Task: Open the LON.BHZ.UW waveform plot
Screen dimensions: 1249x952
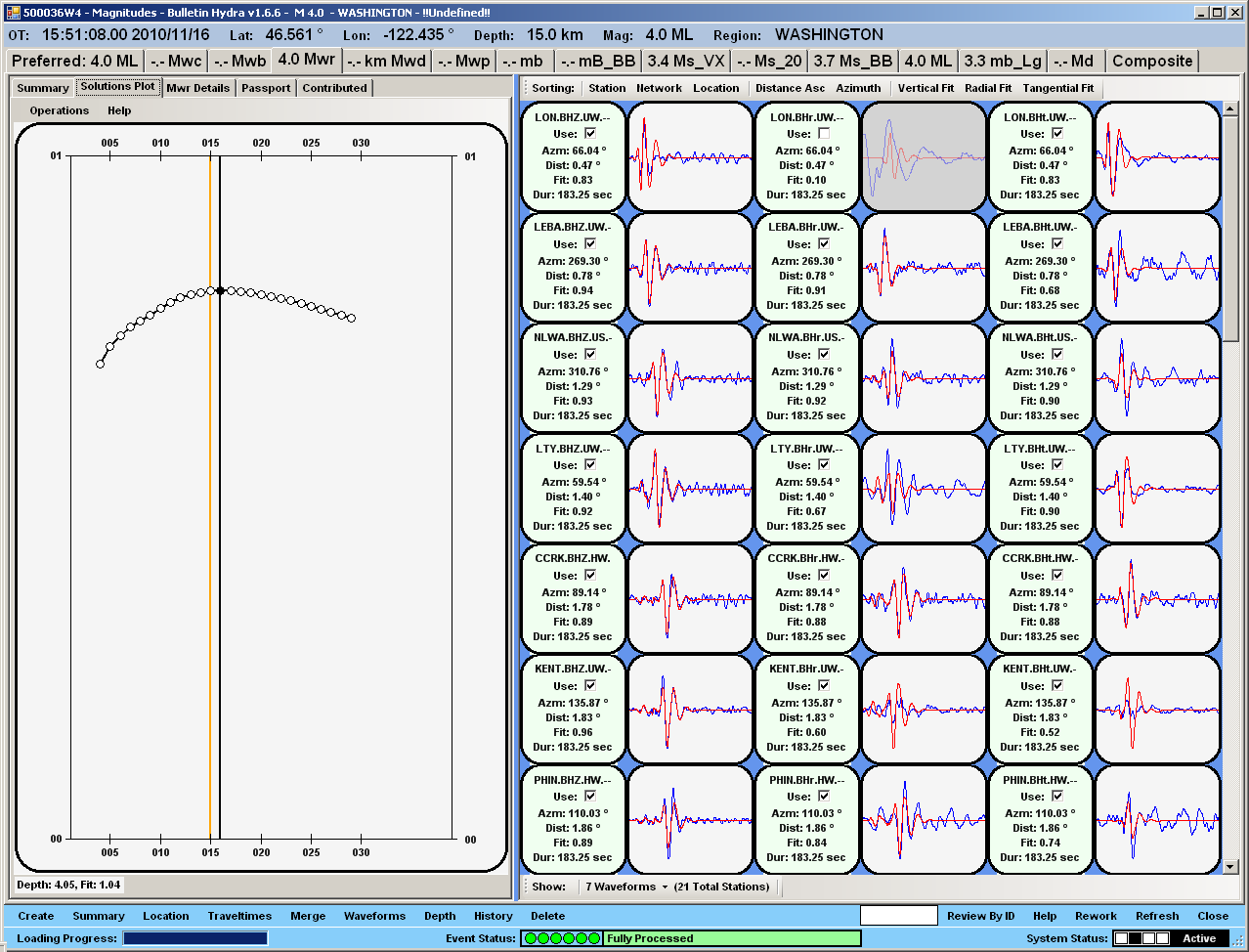Action: (691, 156)
